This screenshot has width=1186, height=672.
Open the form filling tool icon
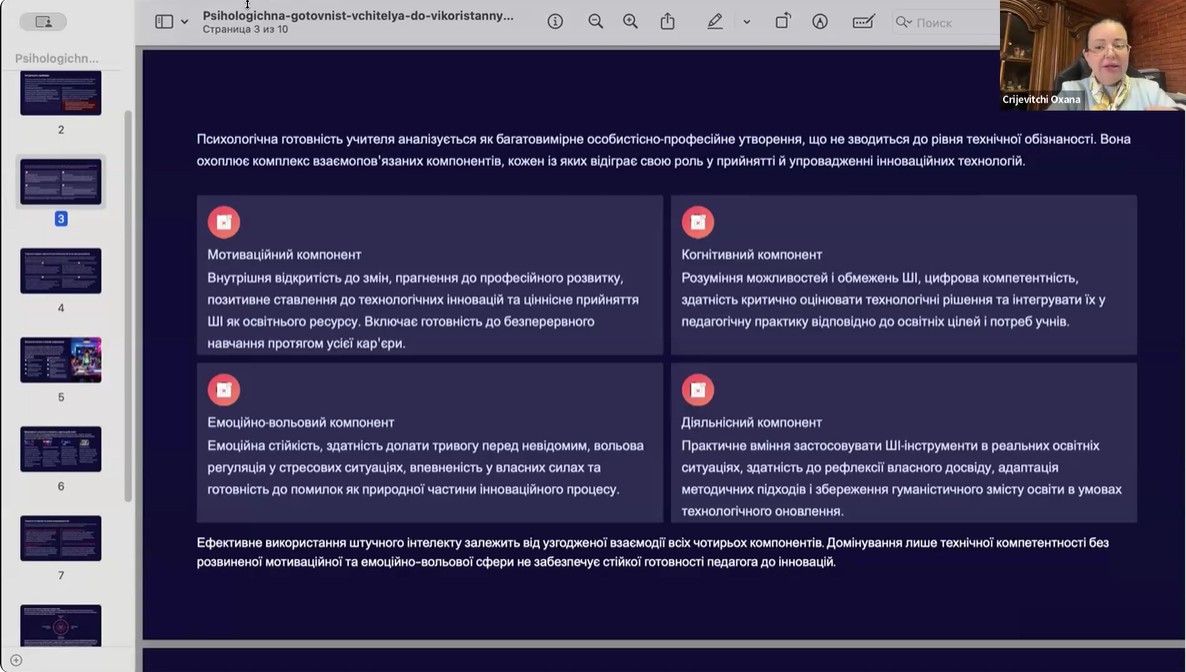[x=863, y=21]
